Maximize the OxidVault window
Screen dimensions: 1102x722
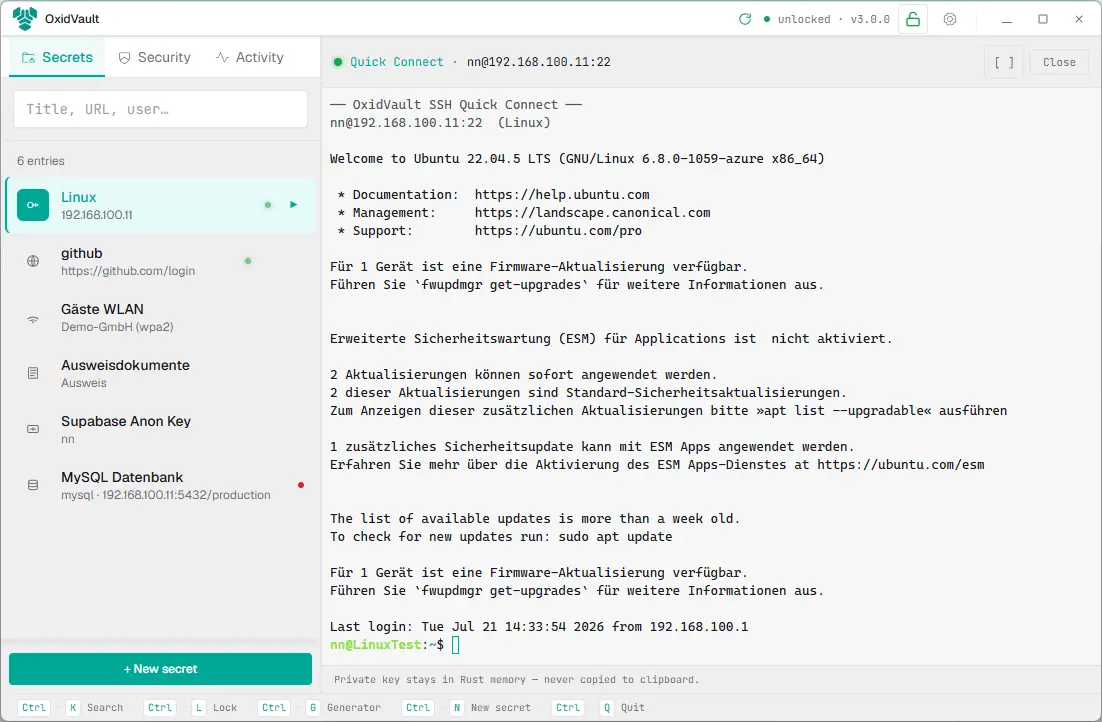click(1043, 19)
